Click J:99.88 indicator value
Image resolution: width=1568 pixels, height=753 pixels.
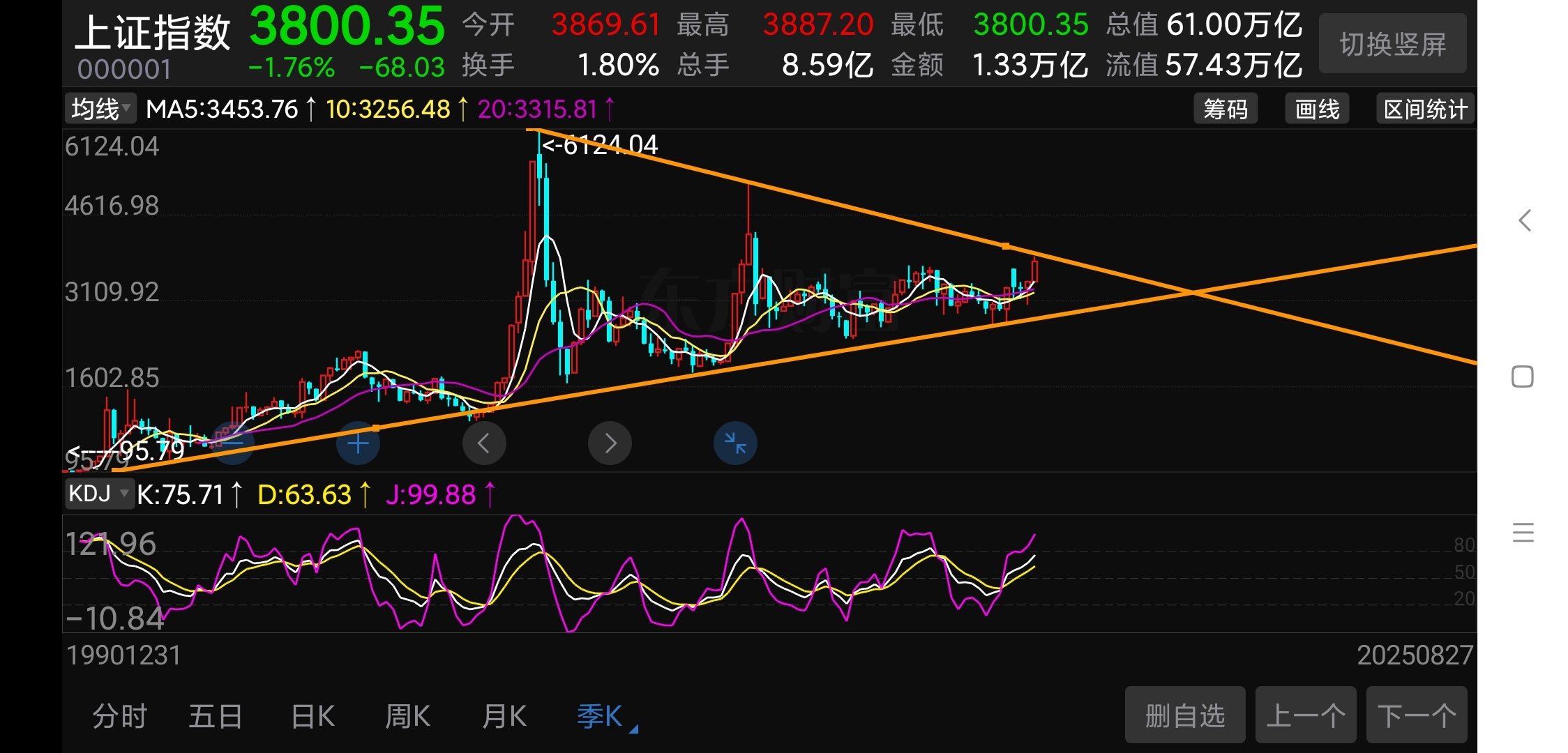(430, 494)
